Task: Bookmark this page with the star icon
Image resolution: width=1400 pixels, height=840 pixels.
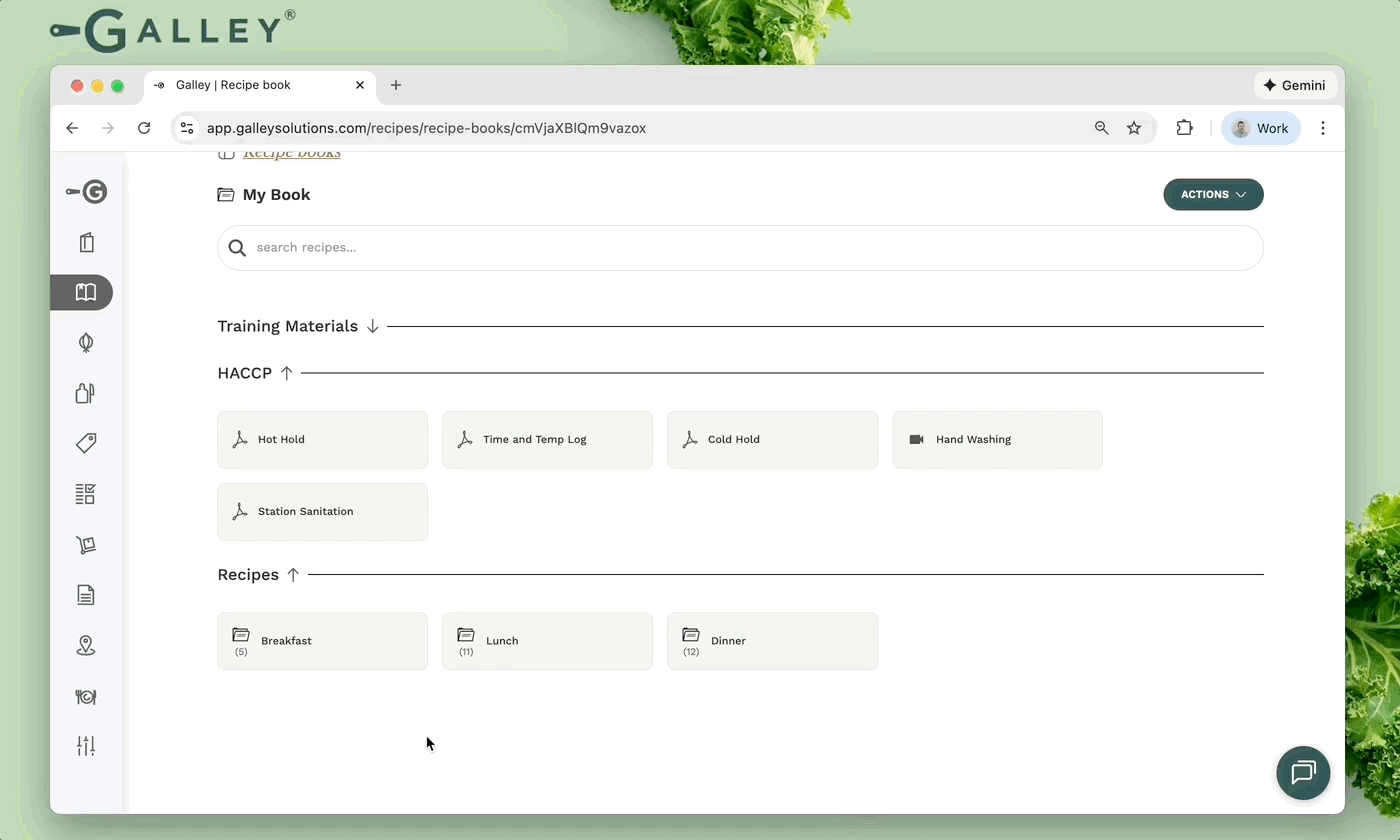Action: pyautogui.click(x=1134, y=128)
